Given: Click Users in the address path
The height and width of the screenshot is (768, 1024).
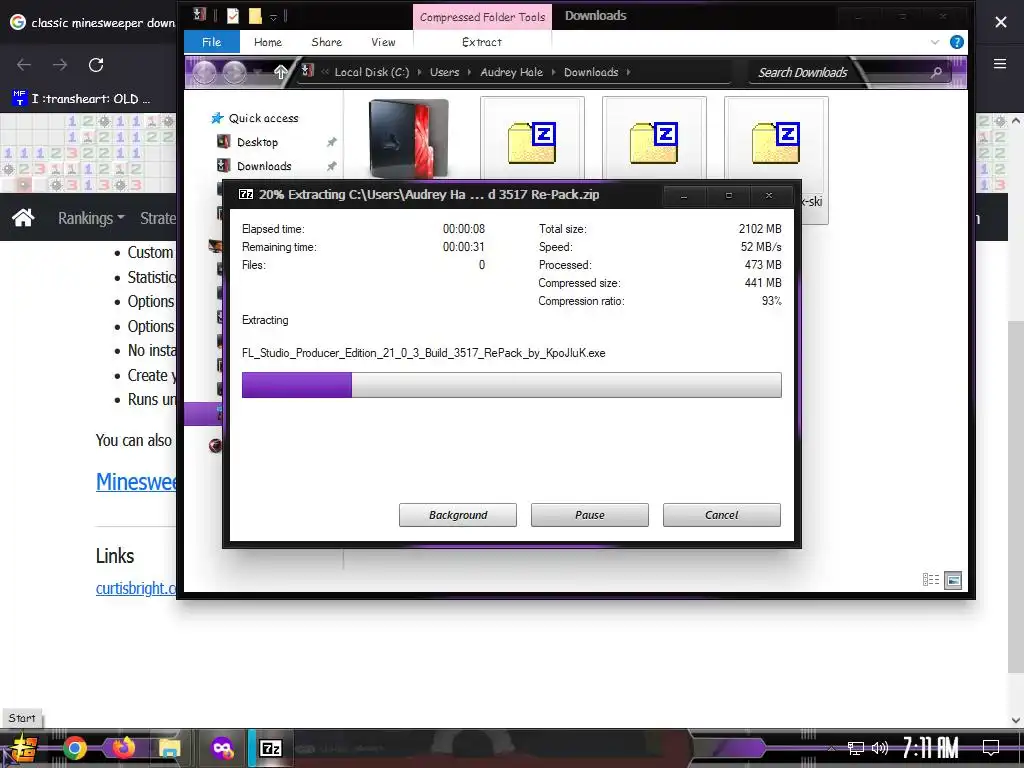Looking at the screenshot, I should (x=444, y=72).
